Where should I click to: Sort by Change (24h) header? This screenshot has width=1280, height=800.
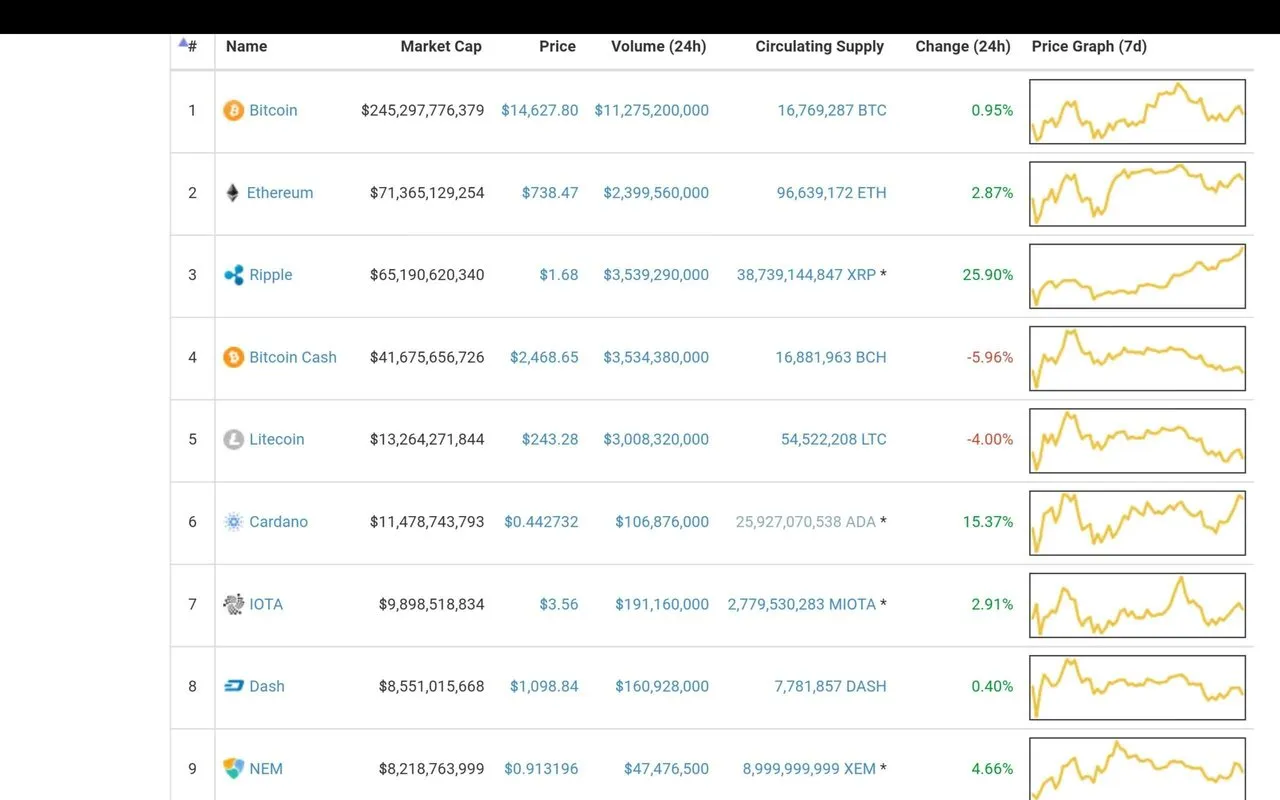963,46
